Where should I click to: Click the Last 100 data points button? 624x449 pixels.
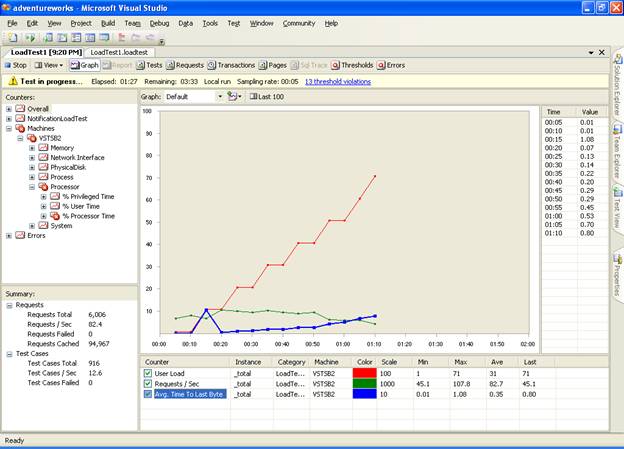tap(267, 96)
